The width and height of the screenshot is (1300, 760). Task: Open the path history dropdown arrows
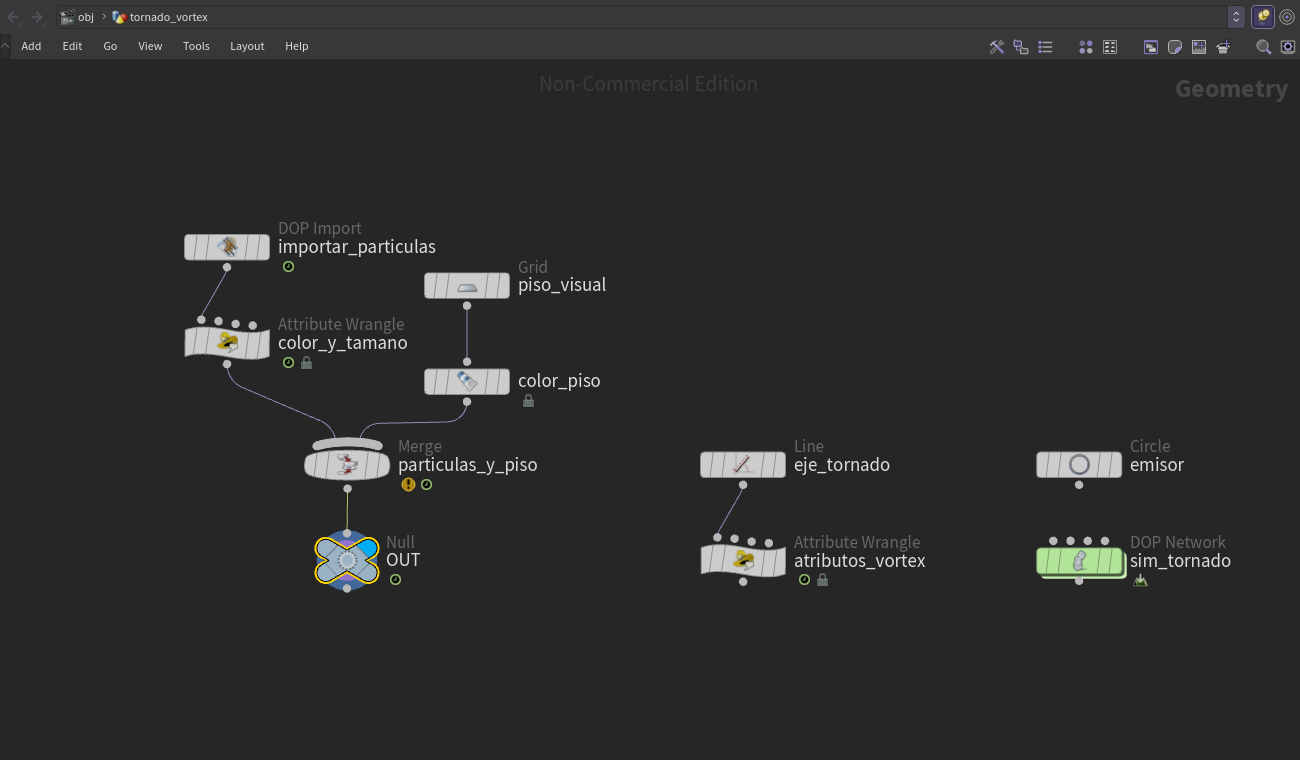pos(1236,17)
